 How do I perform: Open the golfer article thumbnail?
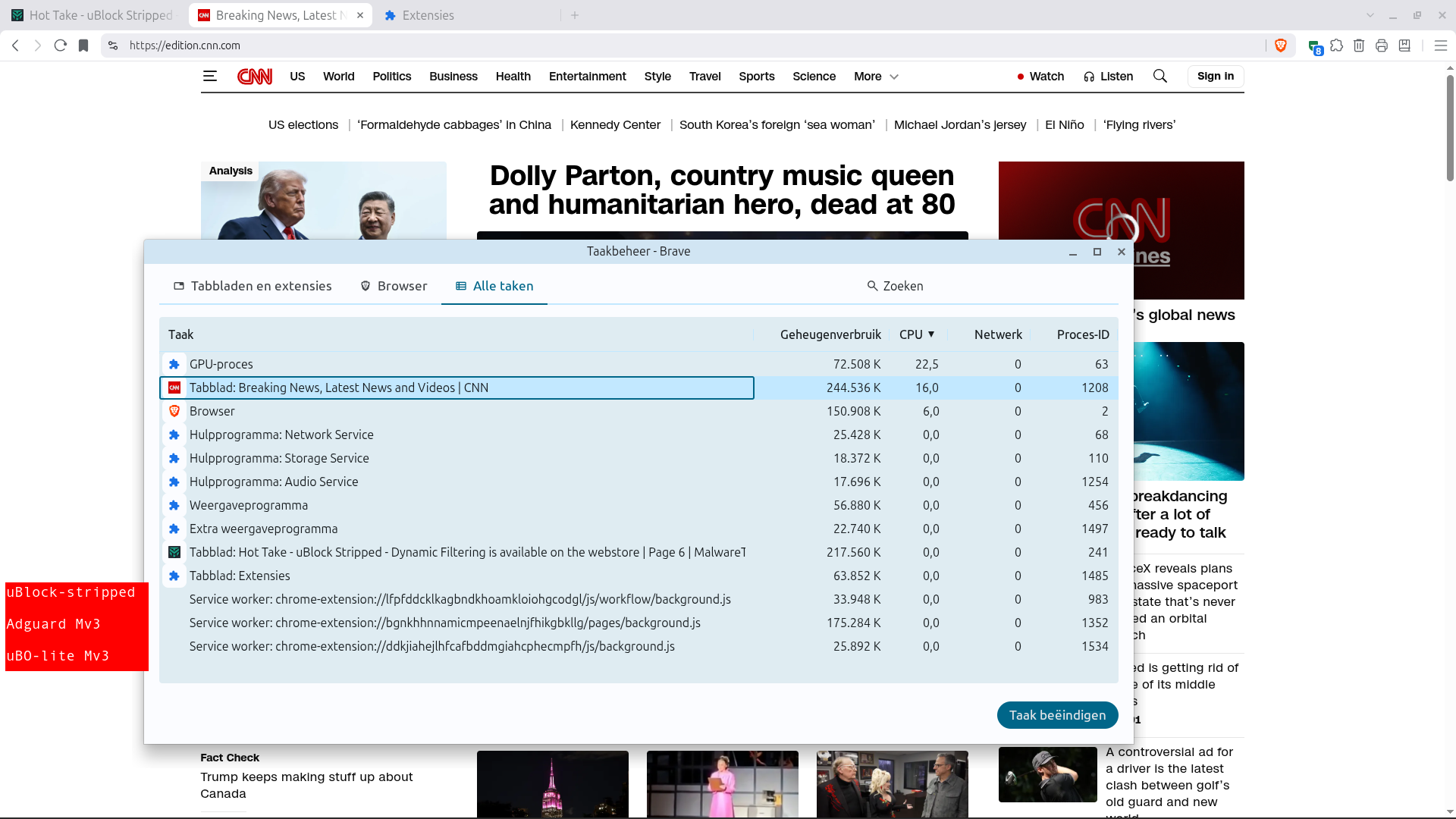[x=1048, y=774]
